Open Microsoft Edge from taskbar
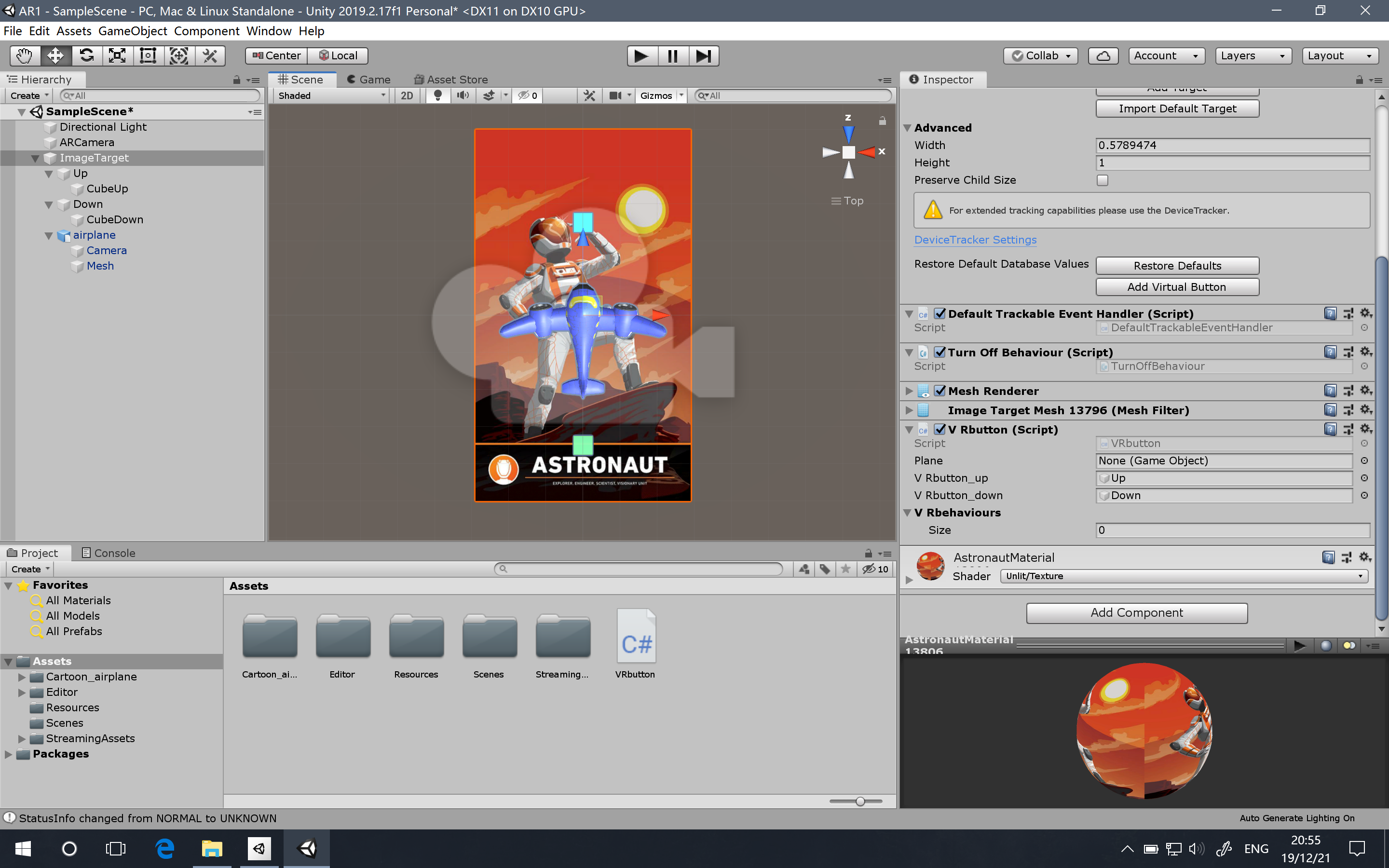Screen dimensions: 1389x868 (165, 849)
